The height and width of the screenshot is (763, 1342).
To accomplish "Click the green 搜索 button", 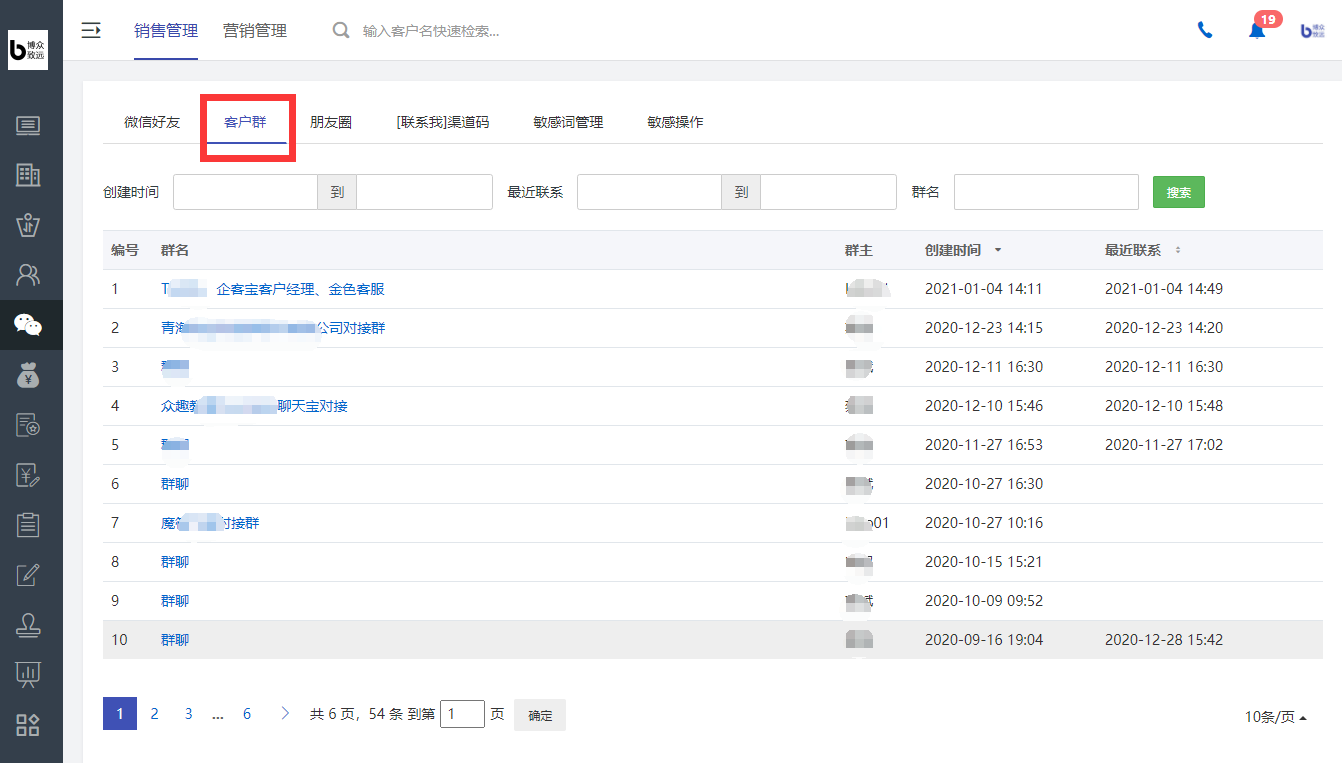I will click(x=1179, y=192).
